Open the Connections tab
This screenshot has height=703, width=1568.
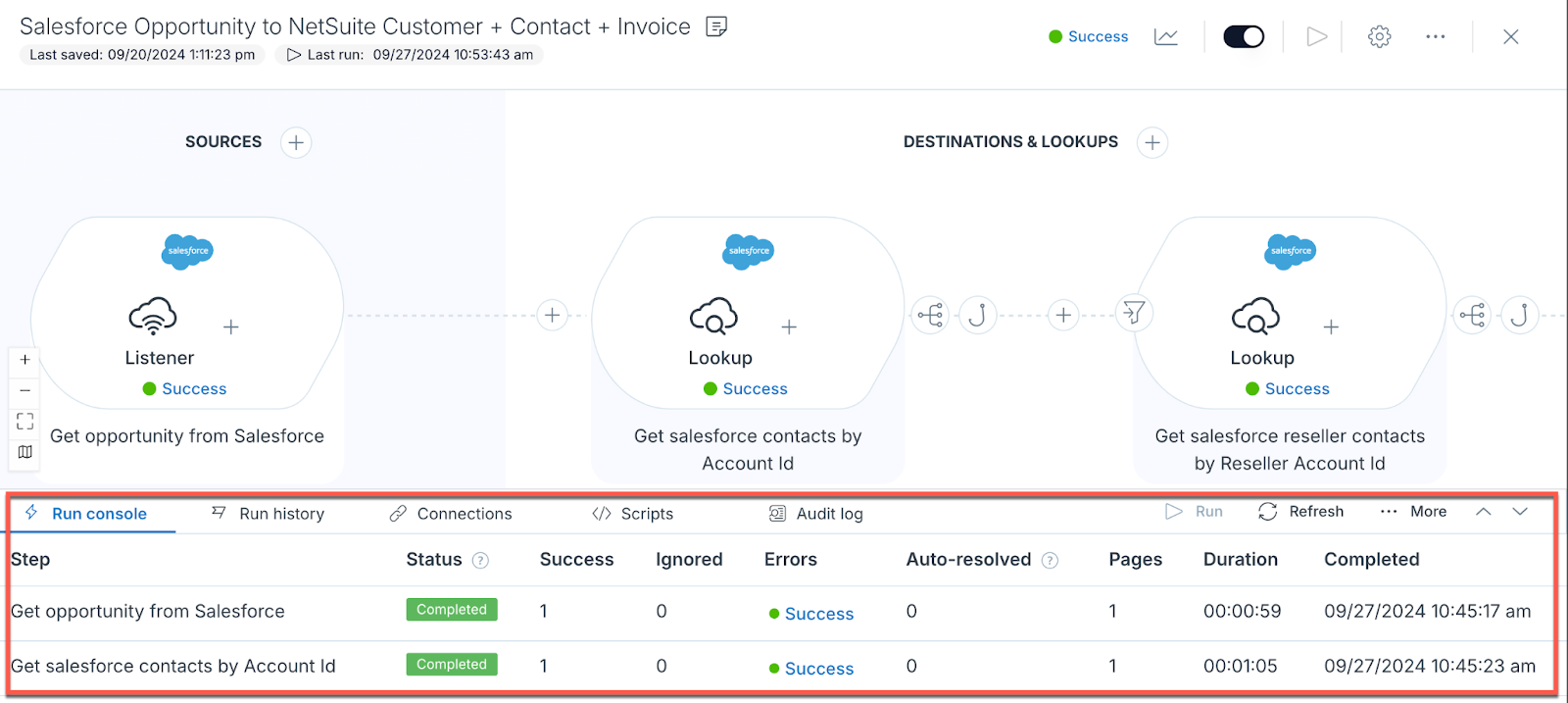451,514
